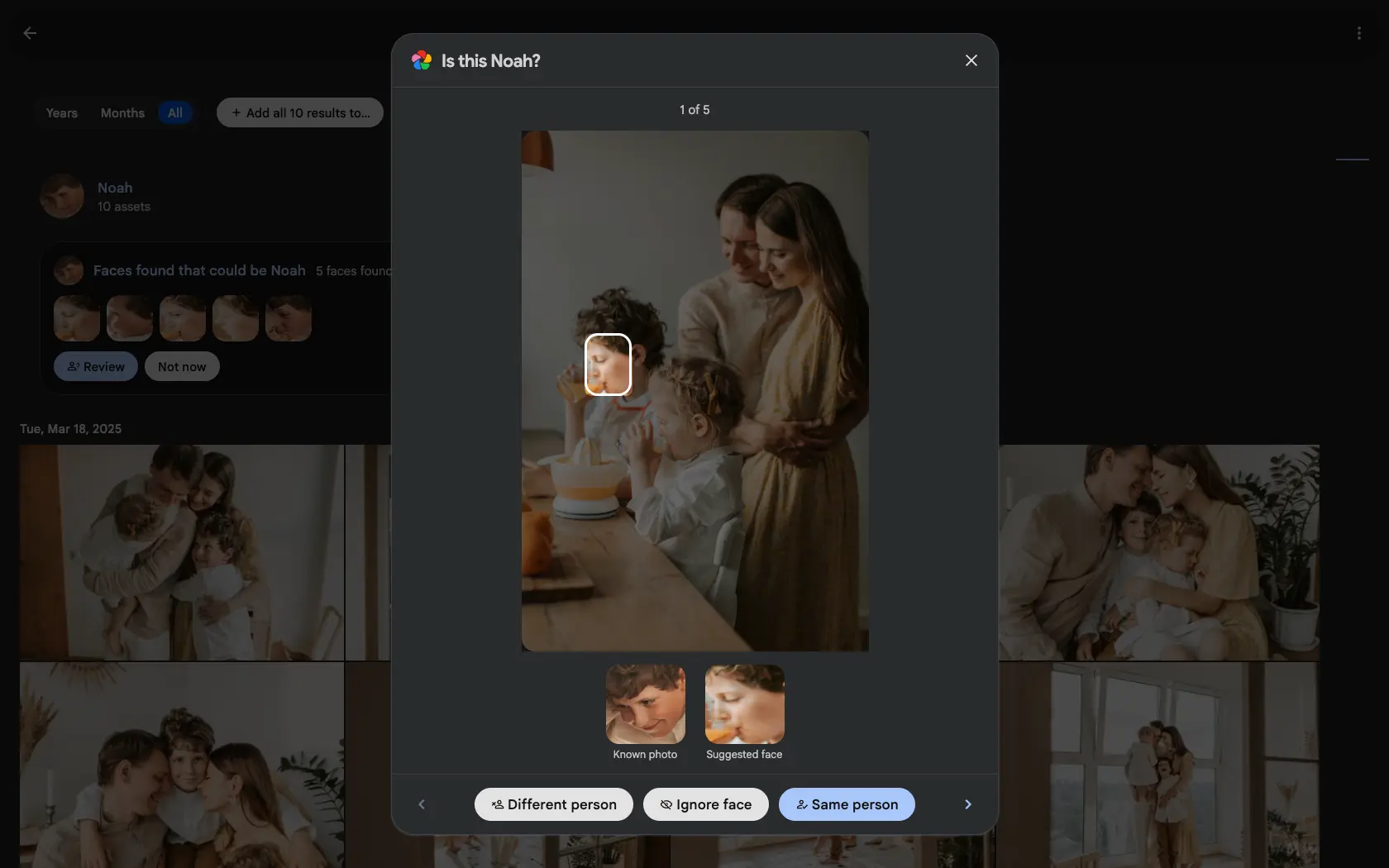Go to the next suggested face
The height and width of the screenshot is (868, 1389).
pyautogui.click(x=968, y=804)
